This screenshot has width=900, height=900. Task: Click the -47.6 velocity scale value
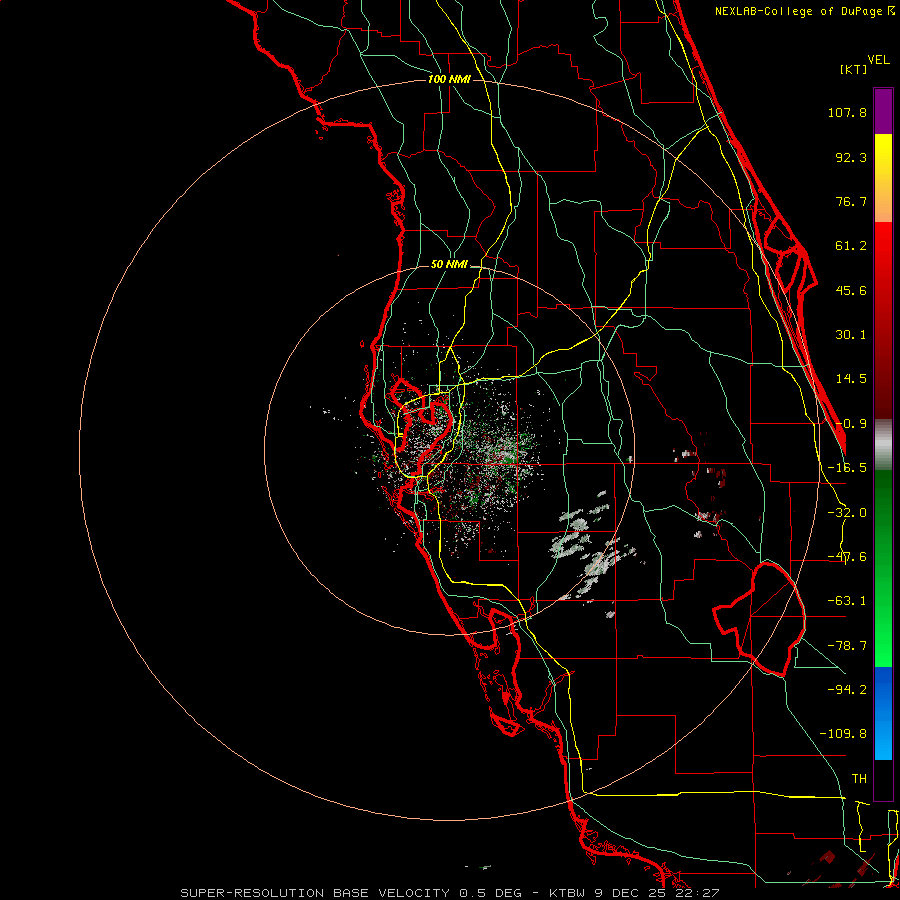pos(847,557)
